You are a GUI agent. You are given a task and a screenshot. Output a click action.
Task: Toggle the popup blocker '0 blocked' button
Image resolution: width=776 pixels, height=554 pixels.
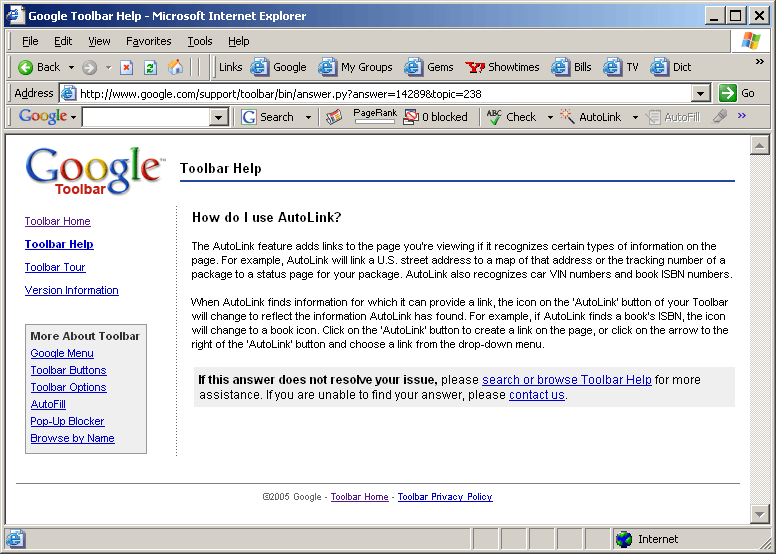point(435,117)
